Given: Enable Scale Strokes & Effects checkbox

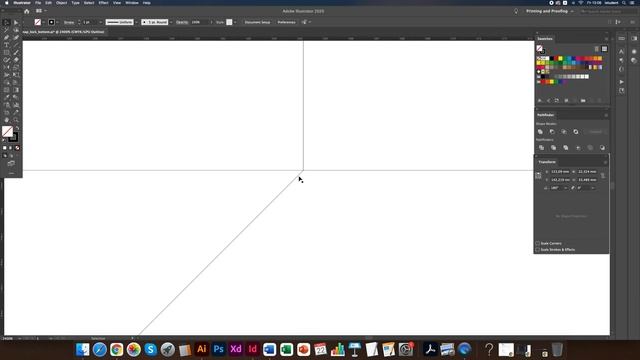Looking at the screenshot, I should point(538,249).
